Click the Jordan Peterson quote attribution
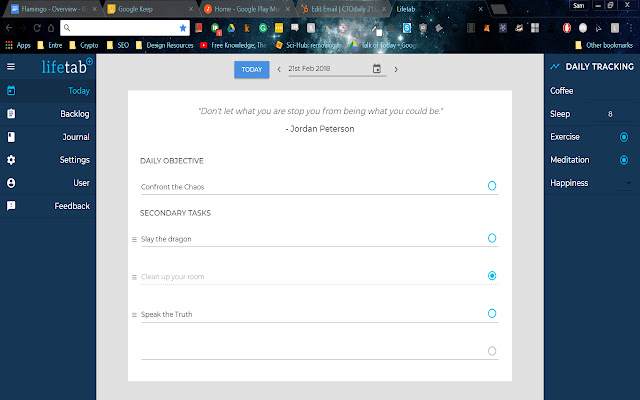The width and height of the screenshot is (640, 400). pyautogui.click(x=320, y=129)
